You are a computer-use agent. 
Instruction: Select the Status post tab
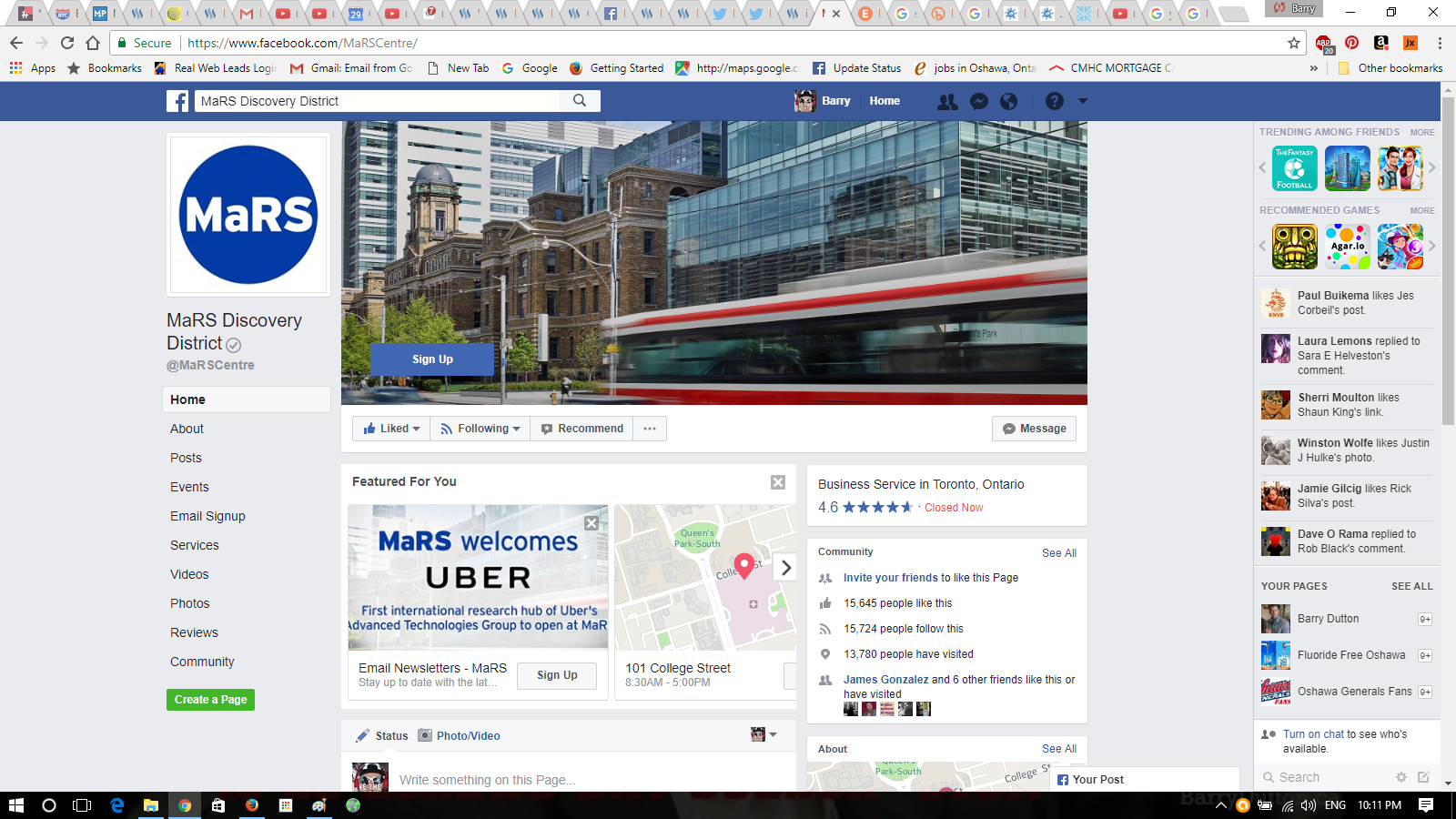tap(382, 736)
